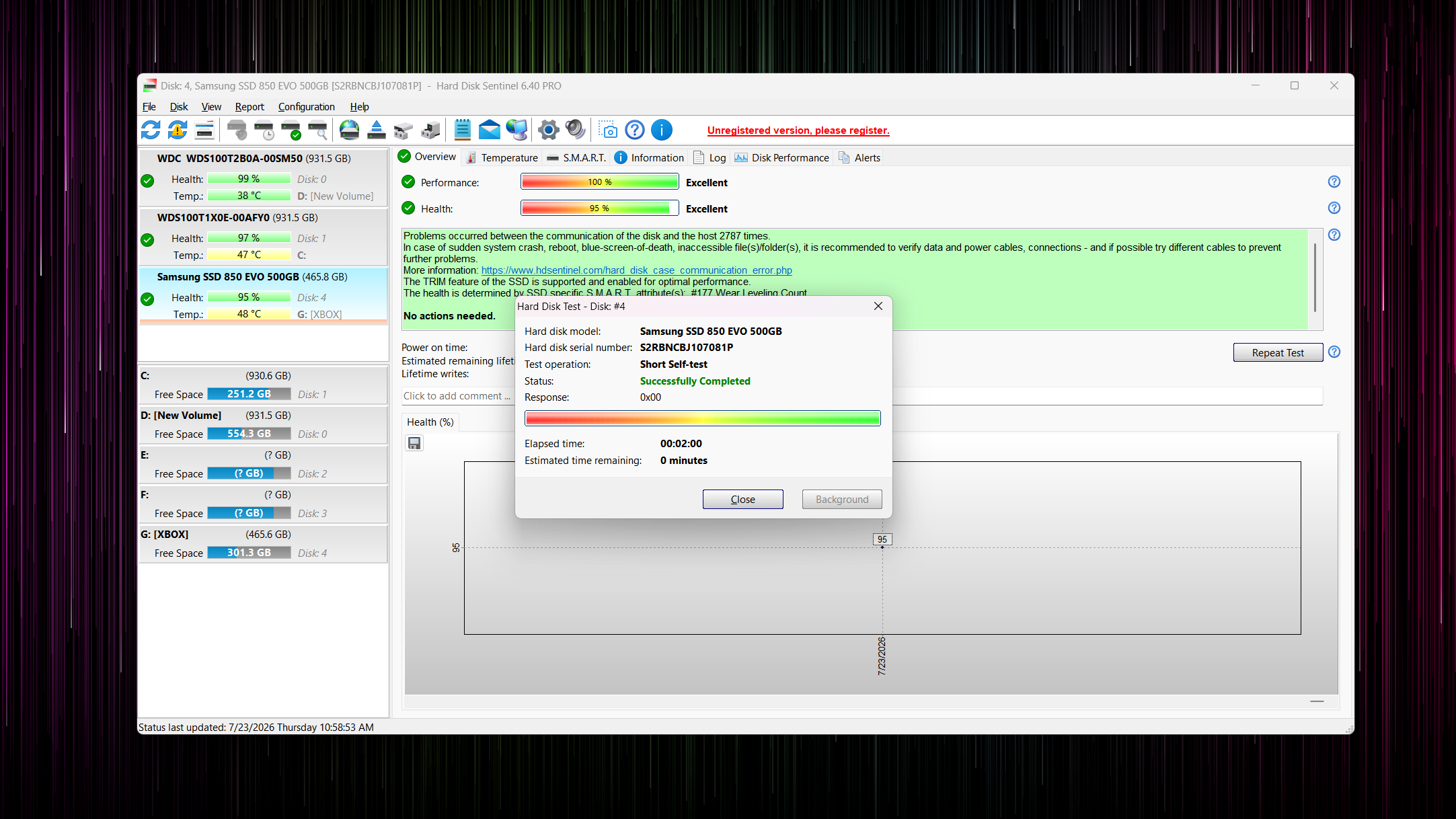Switch to the S.M.A.R.T. tab
Screen dimensions: 1456x819
point(576,157)
